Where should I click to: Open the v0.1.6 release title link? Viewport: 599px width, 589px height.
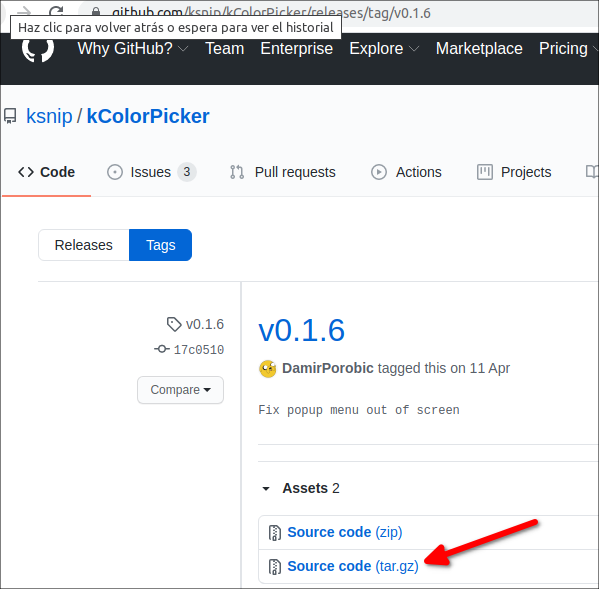pyautogui.click(x=301, y=330)
